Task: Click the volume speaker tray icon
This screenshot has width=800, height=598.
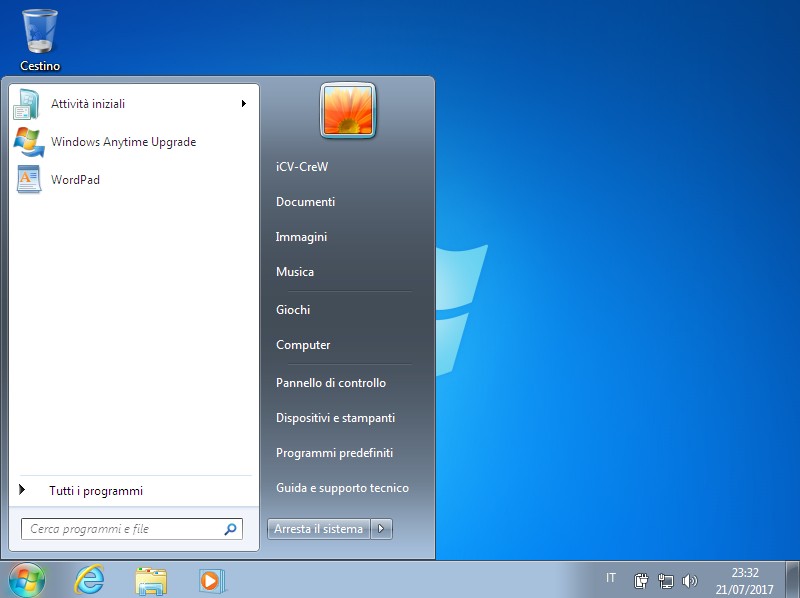Action: pos(689,581)
